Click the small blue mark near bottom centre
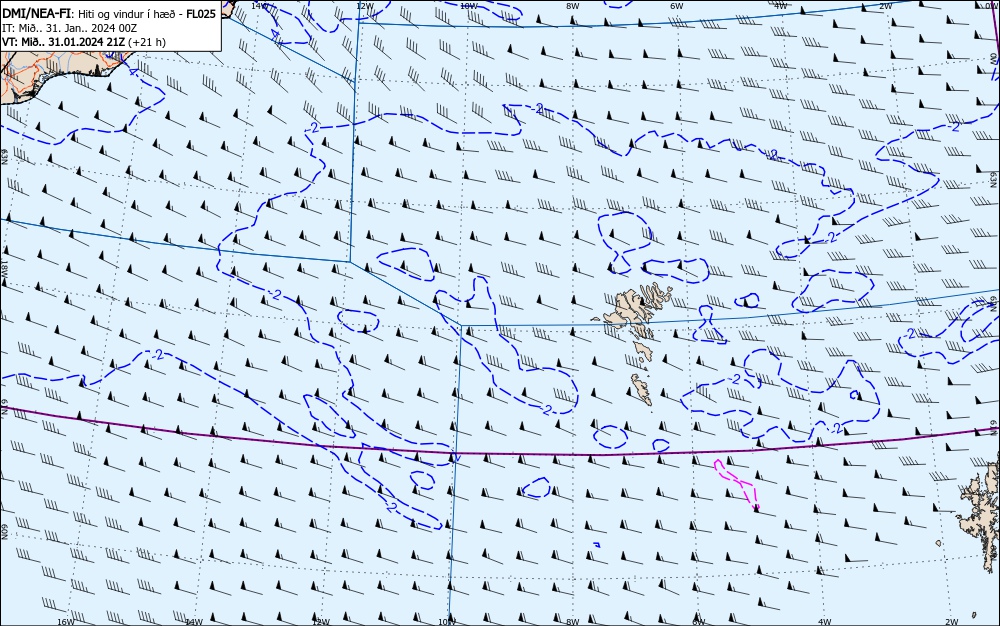Screen dimensions: 1000x626 click(x=597, y=544)
